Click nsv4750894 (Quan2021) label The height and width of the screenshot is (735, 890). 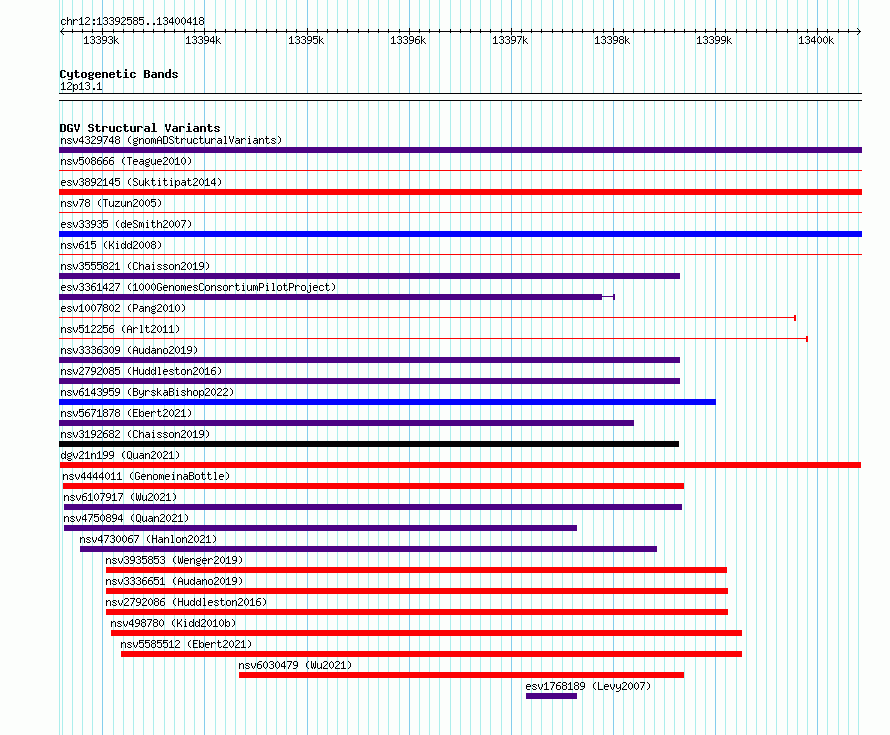point(126,518)
